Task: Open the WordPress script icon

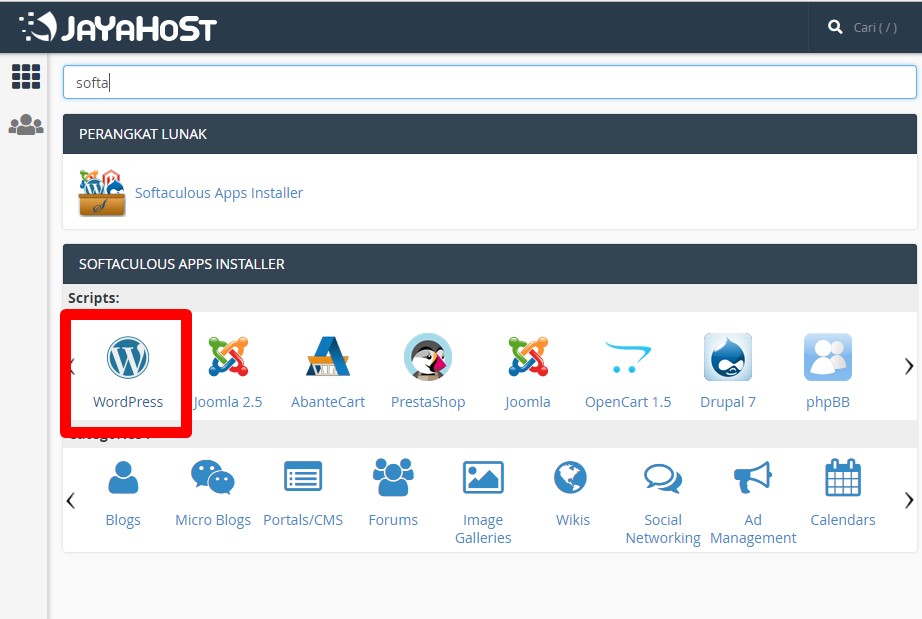Action: click(128, 357)
